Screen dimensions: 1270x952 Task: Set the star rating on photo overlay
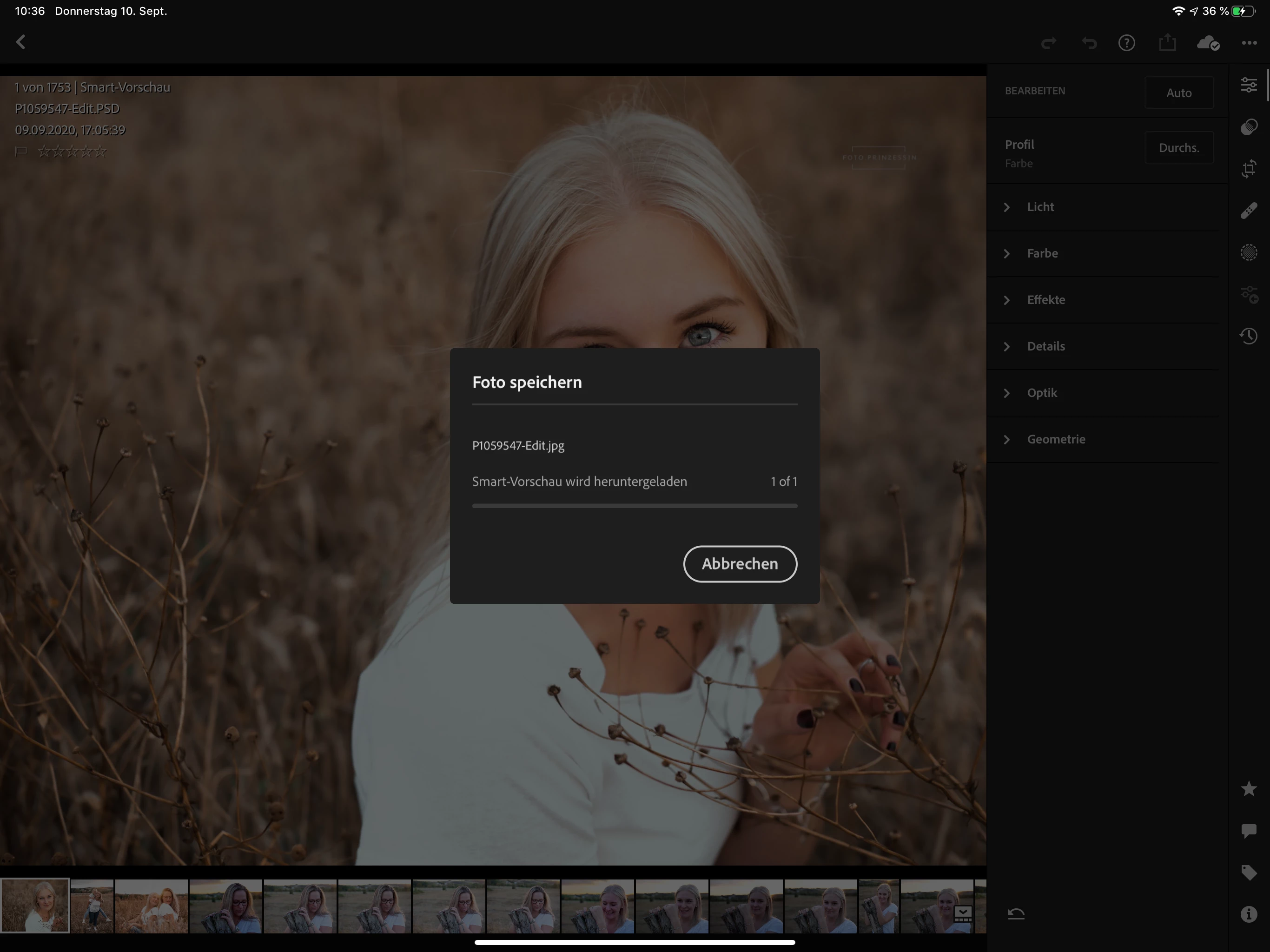coord(72,152)
